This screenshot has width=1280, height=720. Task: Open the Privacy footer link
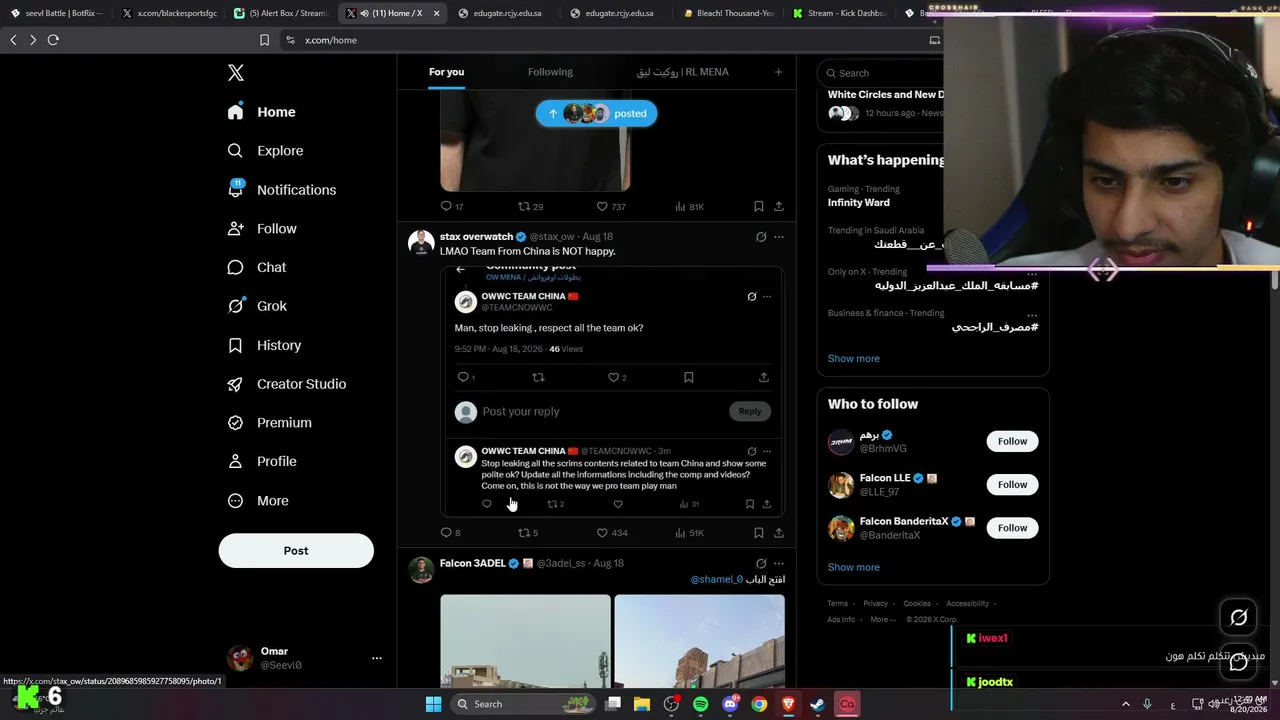tap(875, 604)
